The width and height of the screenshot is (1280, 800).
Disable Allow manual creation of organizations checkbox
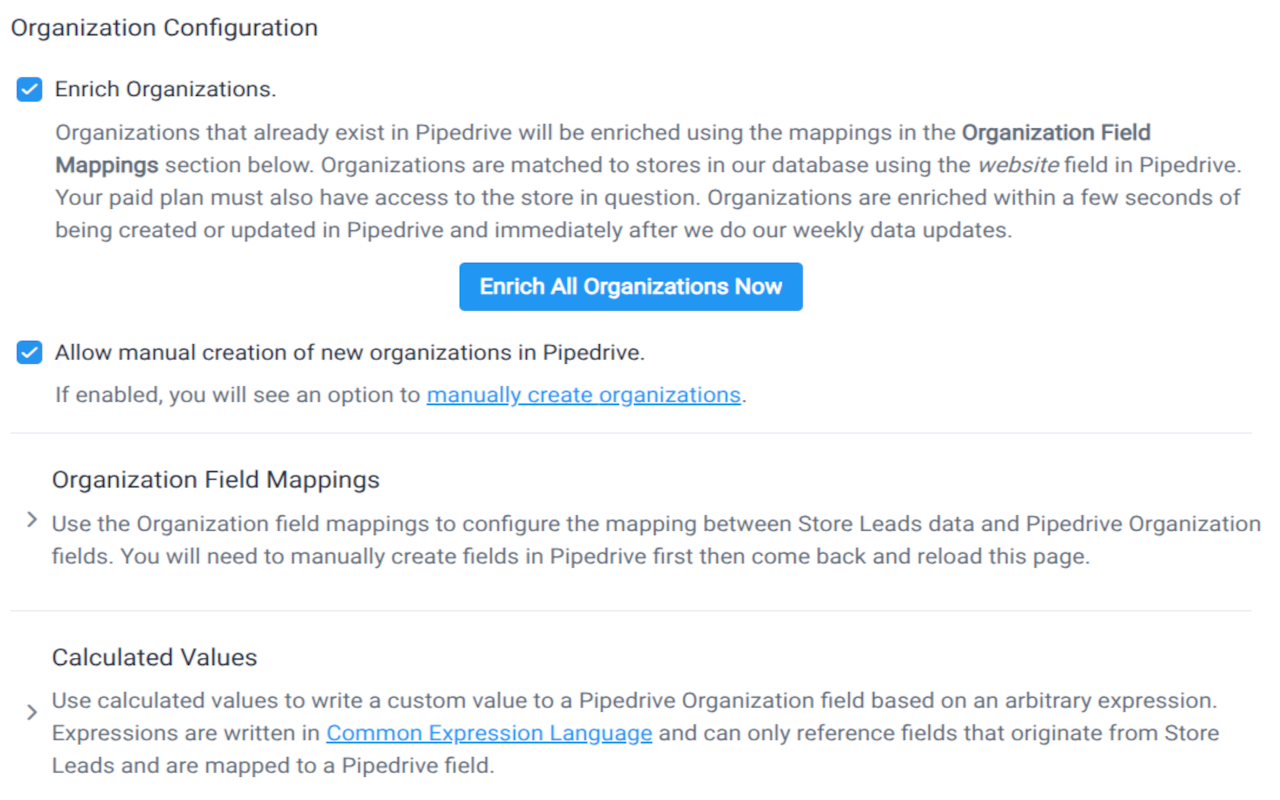pos(30,353)
